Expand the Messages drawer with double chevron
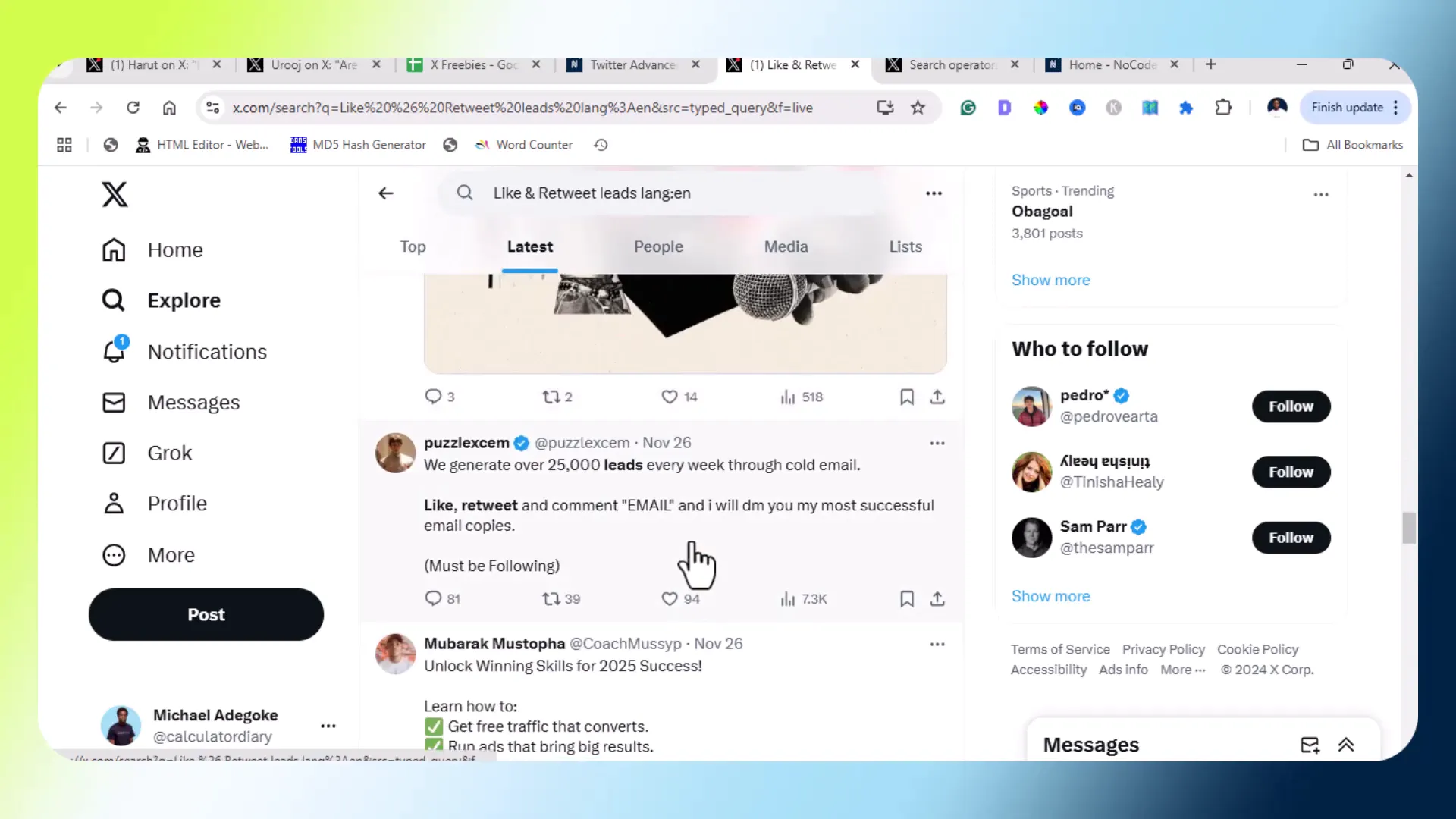Image resolution: width=1456 pixels, height=819 pixels. click(x=1346, y=745)
